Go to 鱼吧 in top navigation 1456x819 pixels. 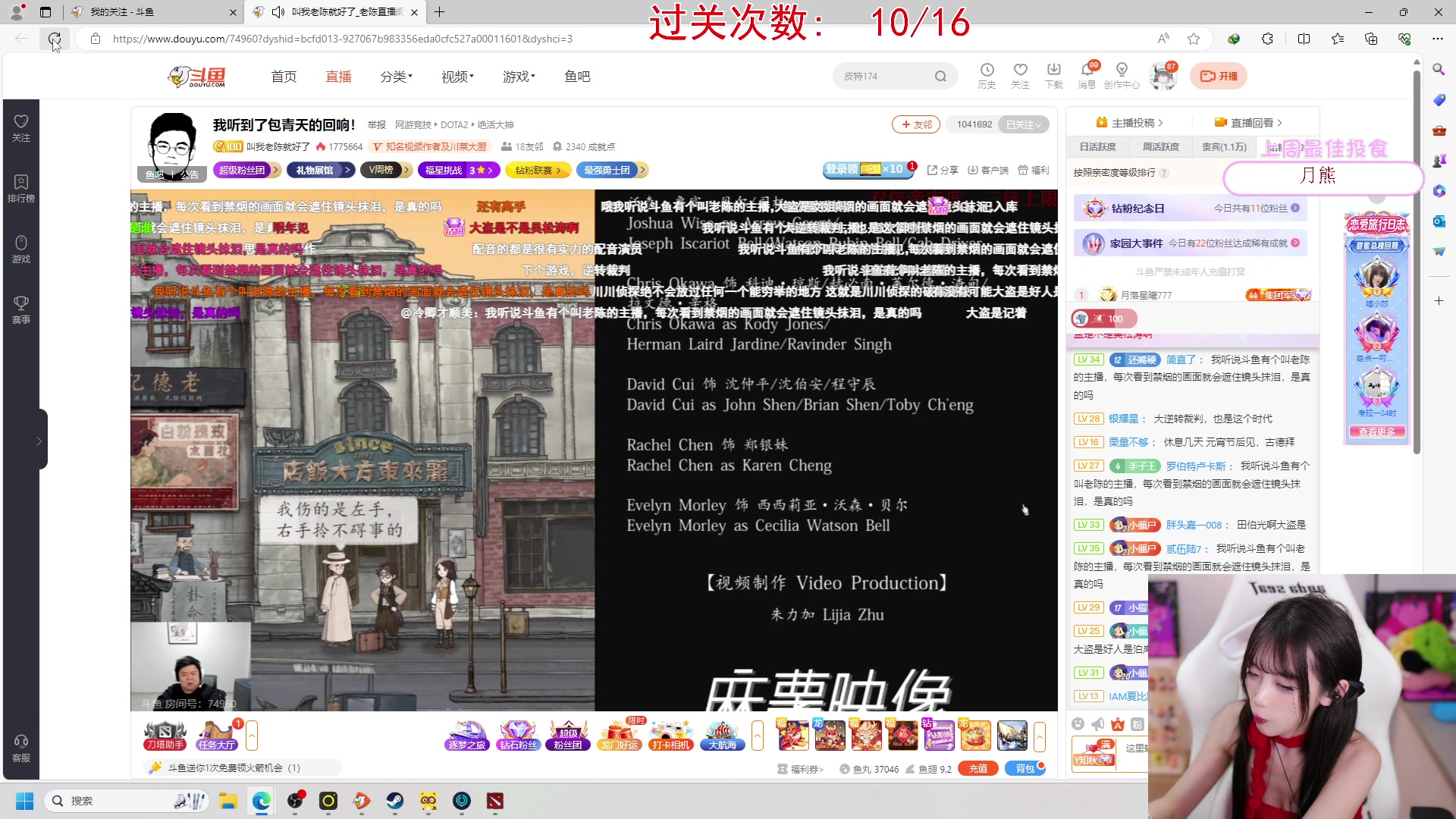tap(577, 77)
